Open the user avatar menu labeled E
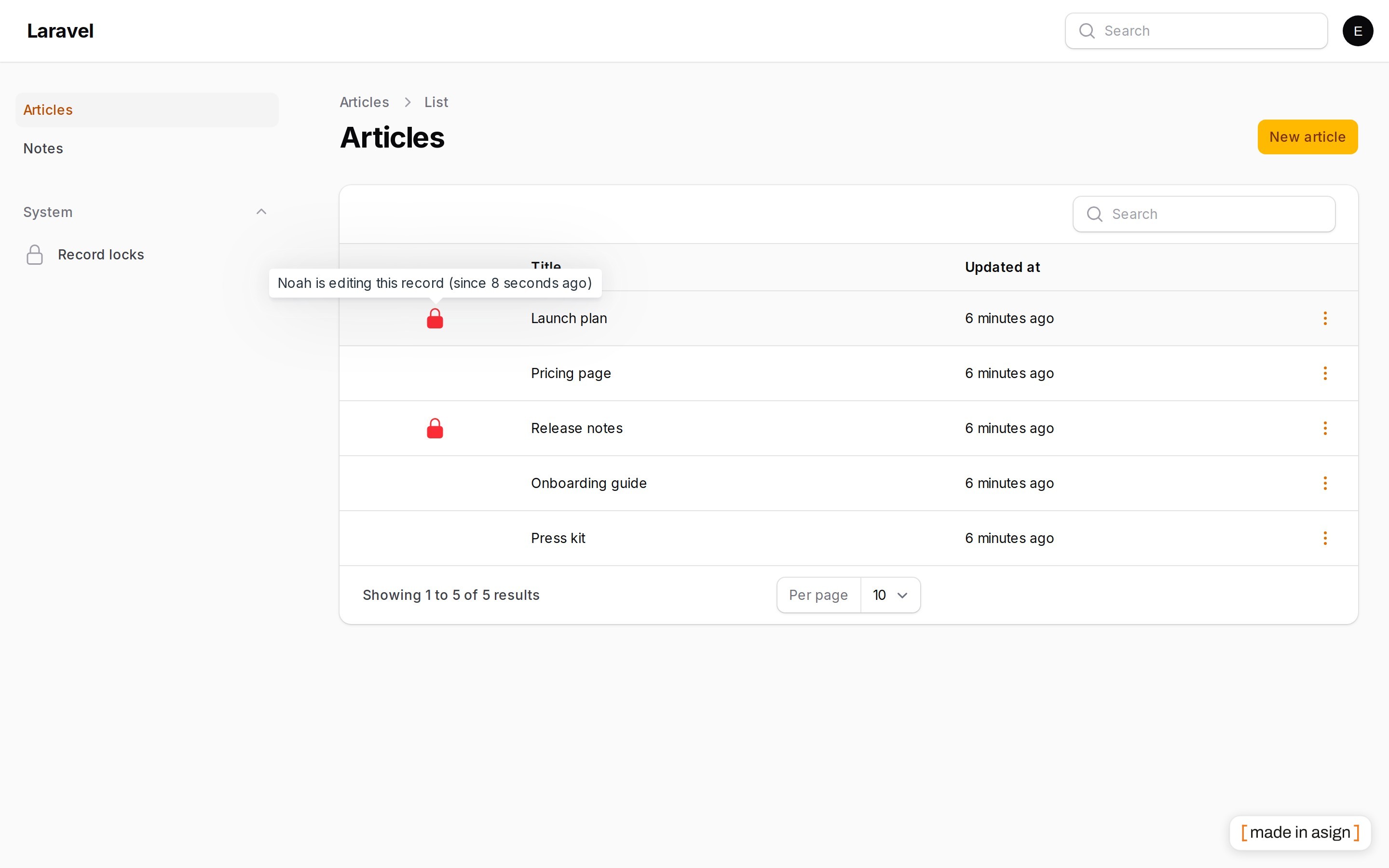The width and height of the screenshot is (1389, 868). pos(1358,31)
